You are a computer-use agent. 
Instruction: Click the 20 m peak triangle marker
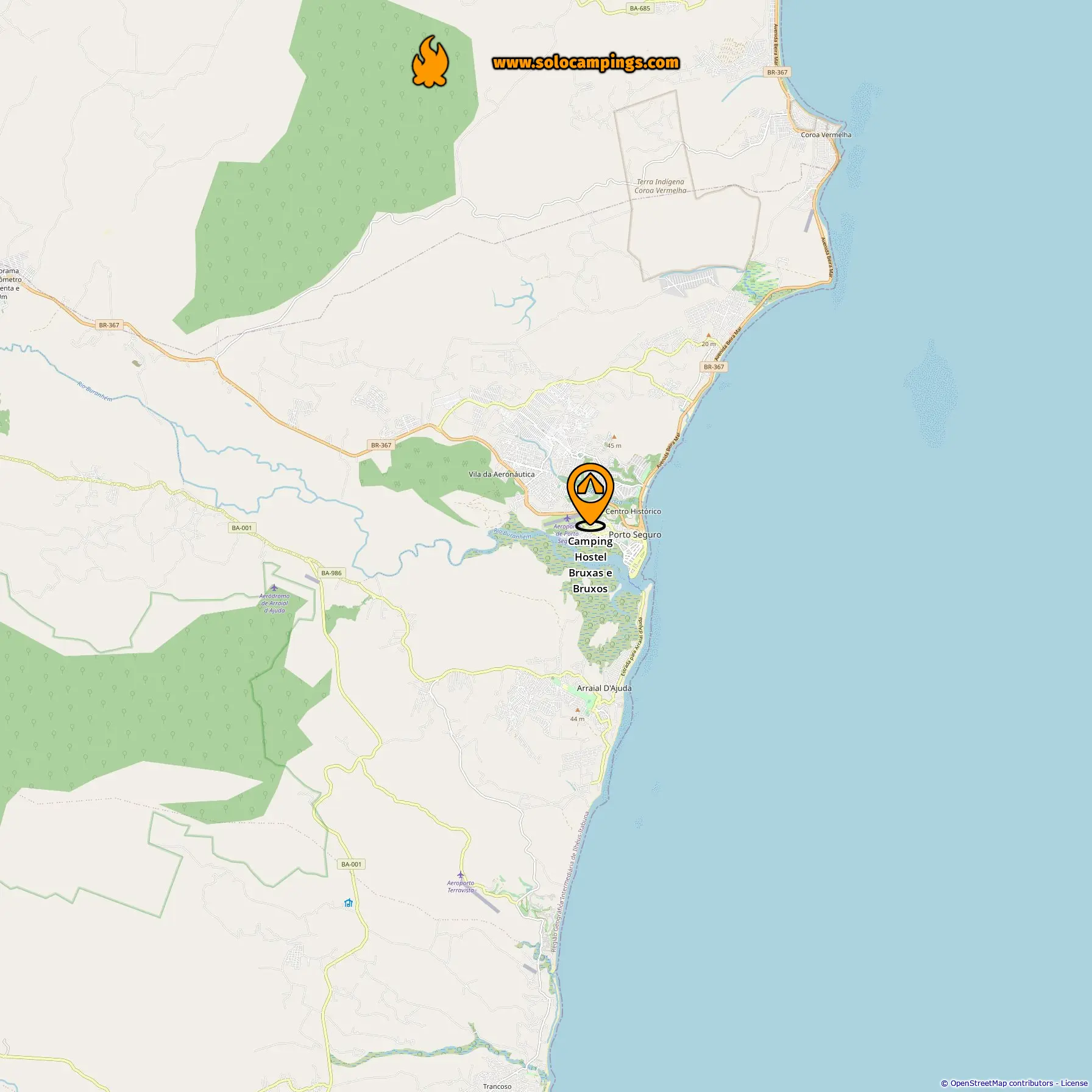708,335
